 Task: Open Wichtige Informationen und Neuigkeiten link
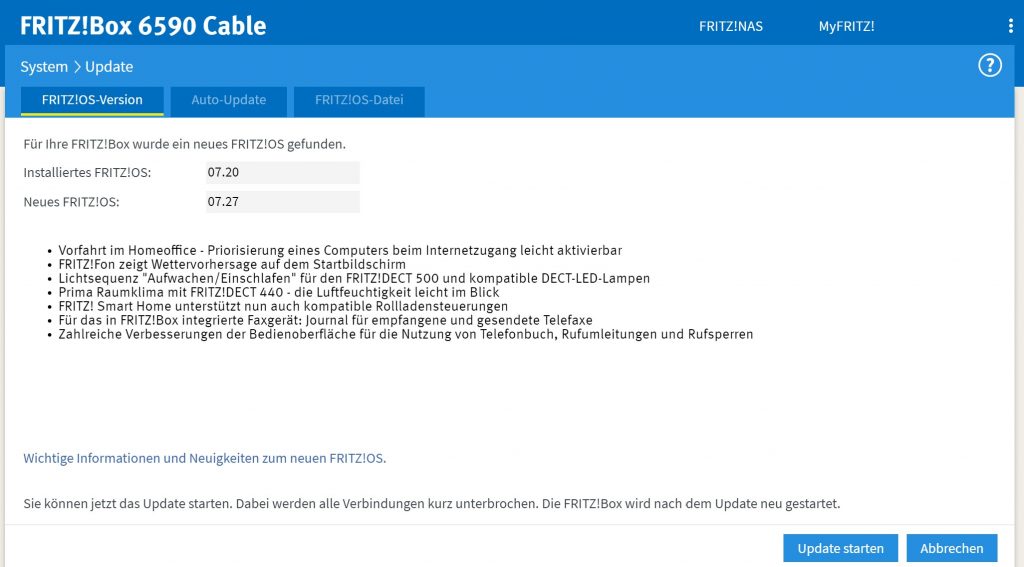point(204,459)
